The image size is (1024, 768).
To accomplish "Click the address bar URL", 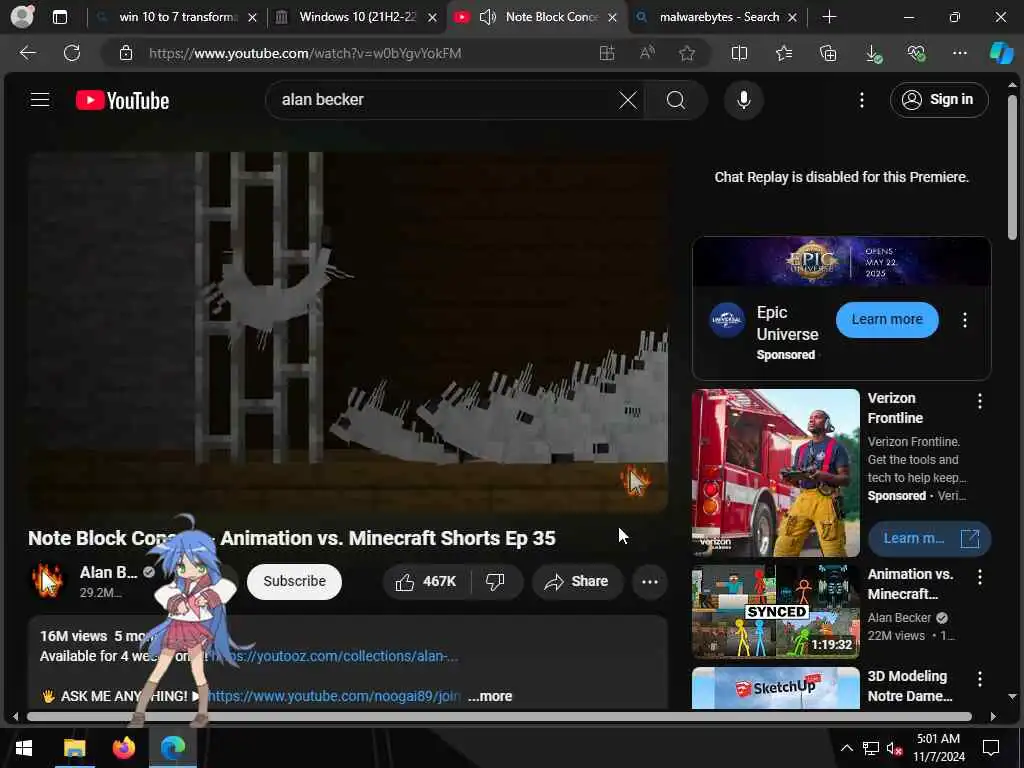I will point(304,53).
